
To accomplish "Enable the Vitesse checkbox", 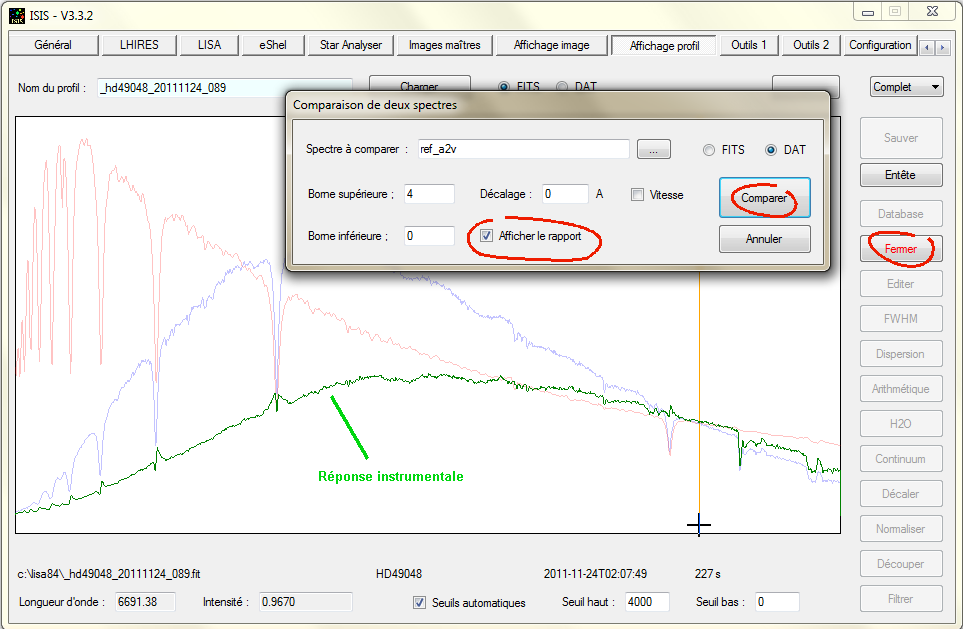I will coord(638,195).
